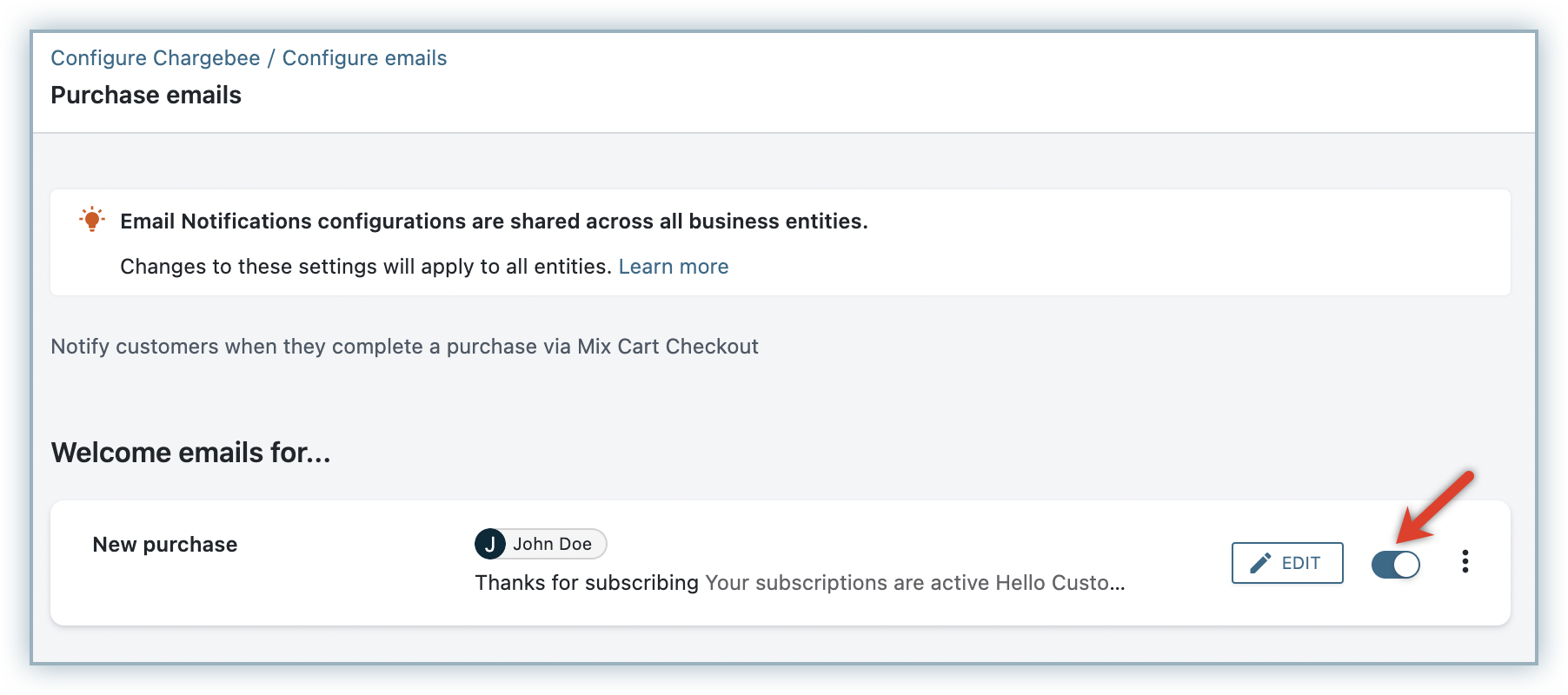Viewport: 1568px width, 695px height.
Task: Click the Purchase emails page title
Action: point(146,96)
